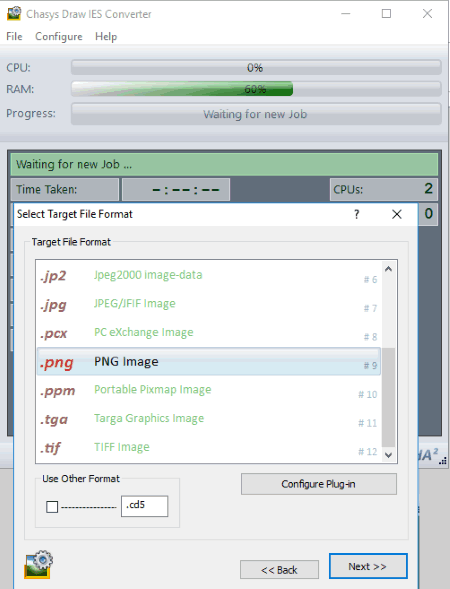The width and height of the screenshot is (450, 589).
Task: Click the question mark help icon
Action: point(356,214)
